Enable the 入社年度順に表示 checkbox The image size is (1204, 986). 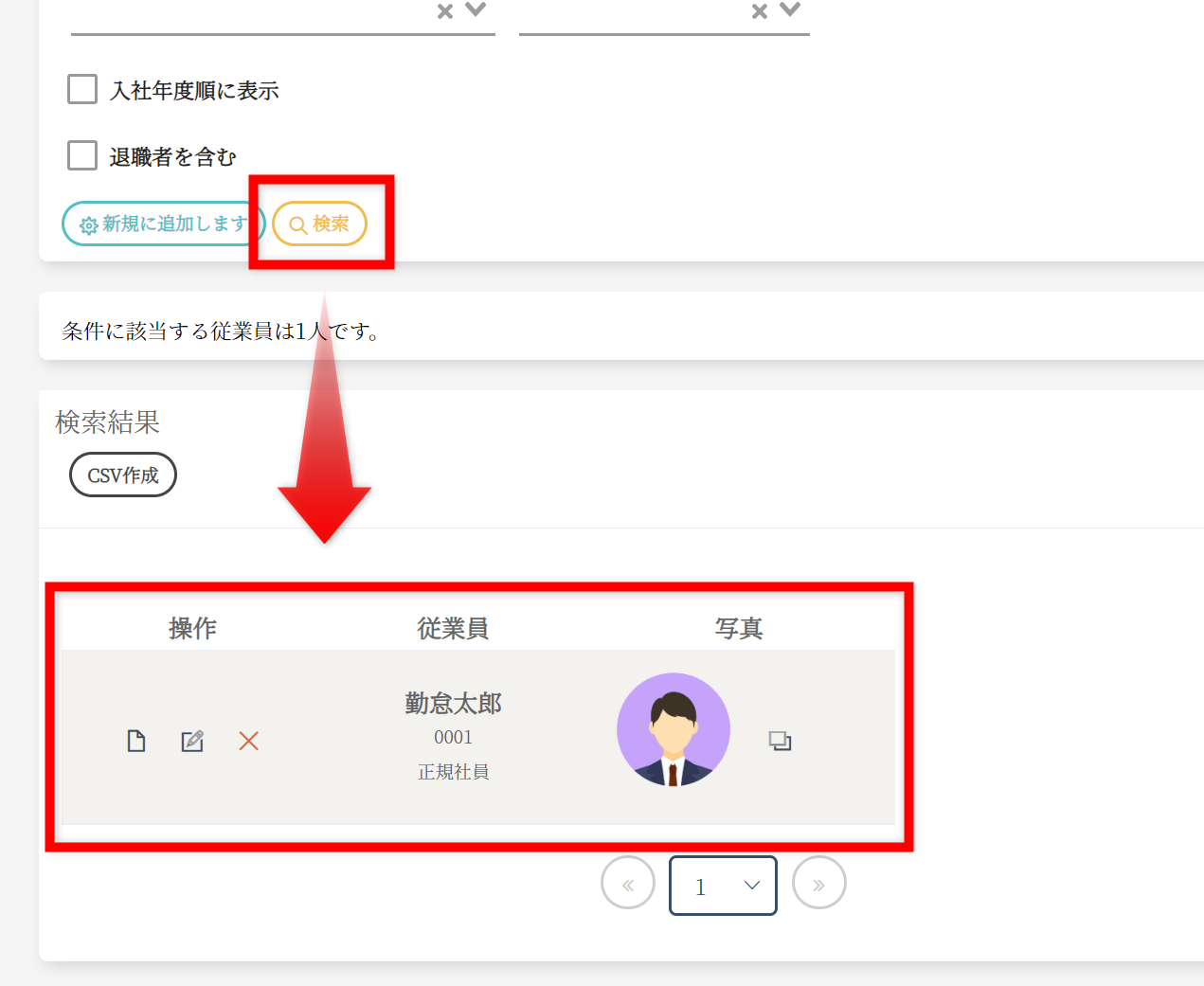pos(82,90)
